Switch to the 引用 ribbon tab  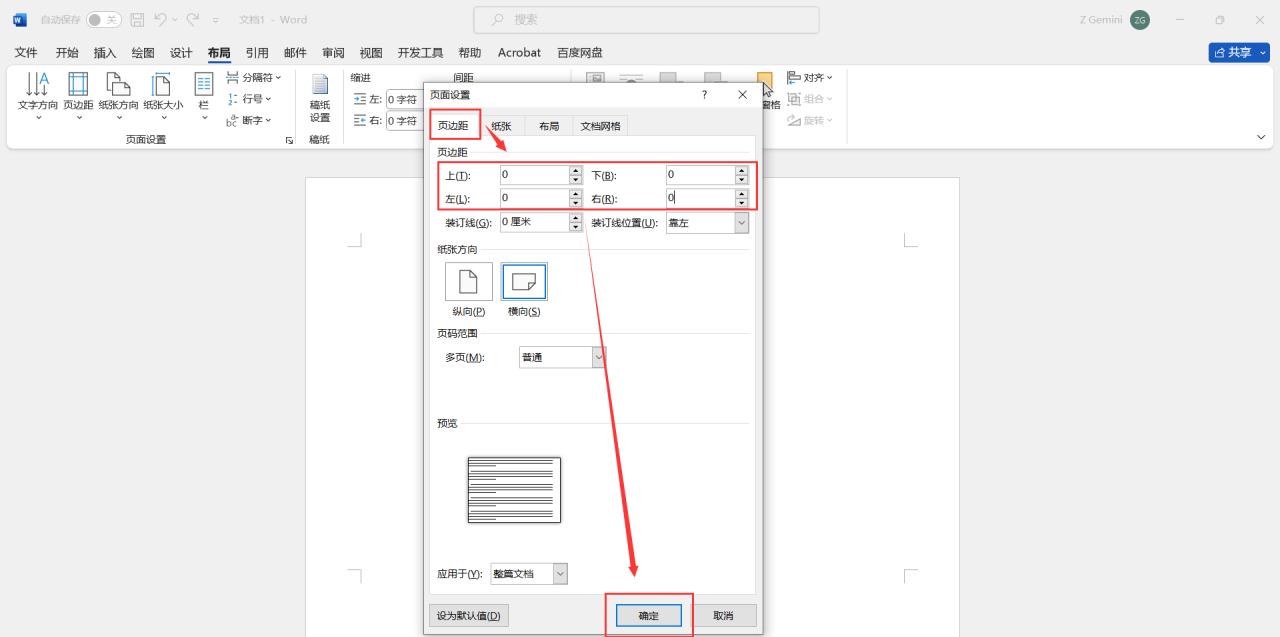(x=257, y=52)
